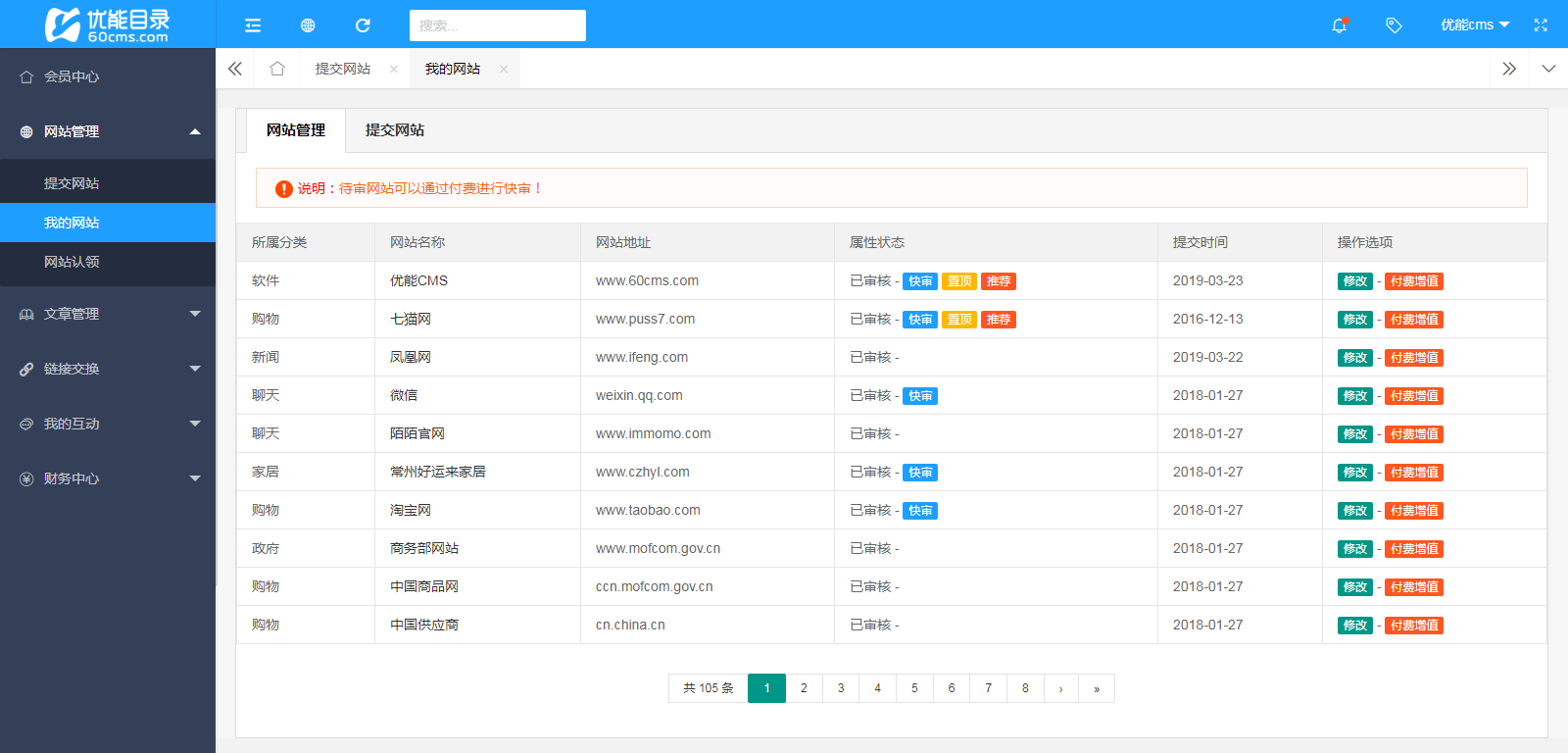
Task: Click 付费增值 for 中国商品网 row
Action: pos(1414,587)
